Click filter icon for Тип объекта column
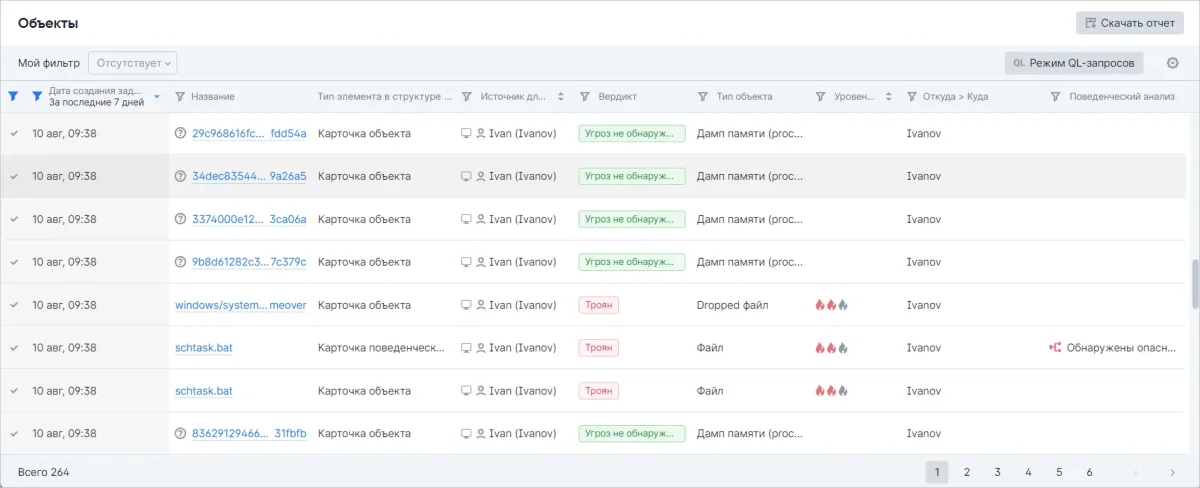Viewport: 1200px width, 488px height. [x=703, y=97]
